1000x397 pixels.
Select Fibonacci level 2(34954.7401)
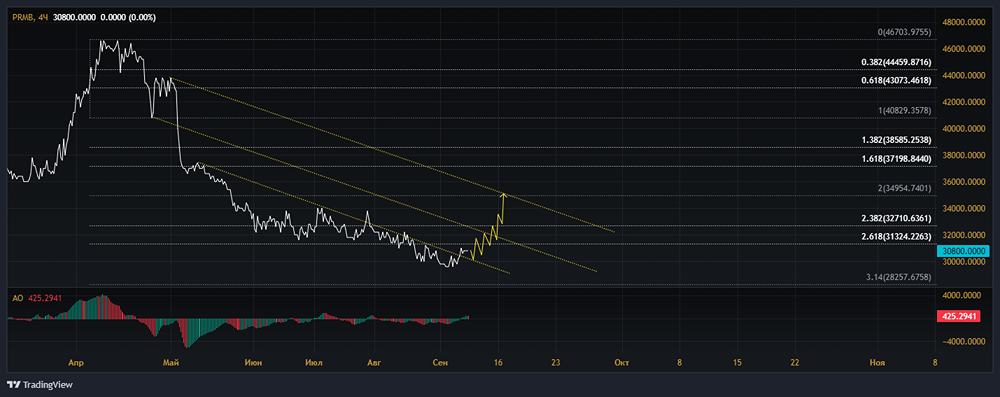point(904,188)
